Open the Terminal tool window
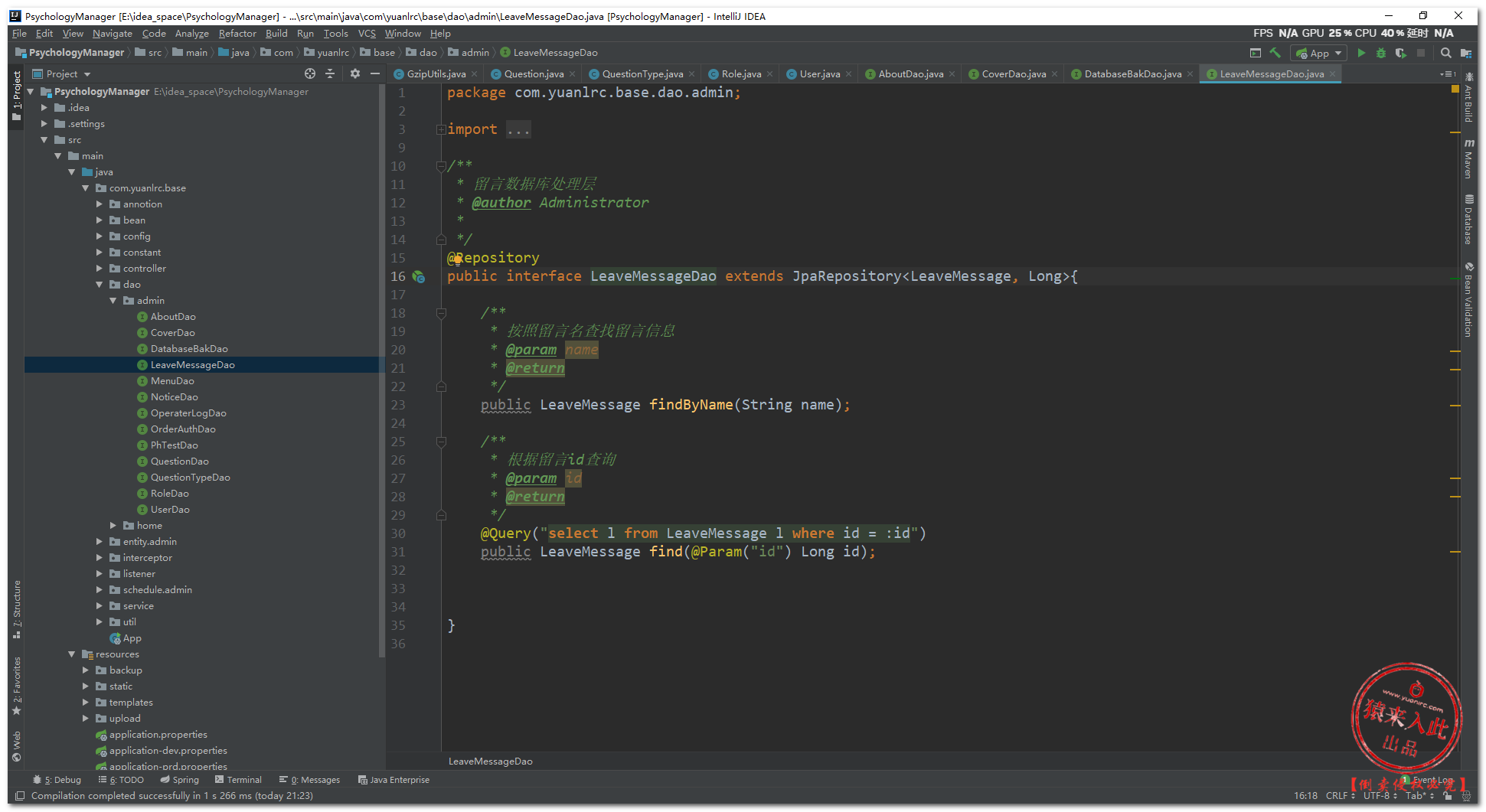Viewport: 1486px width, 812px height. (x=239, y=780)
